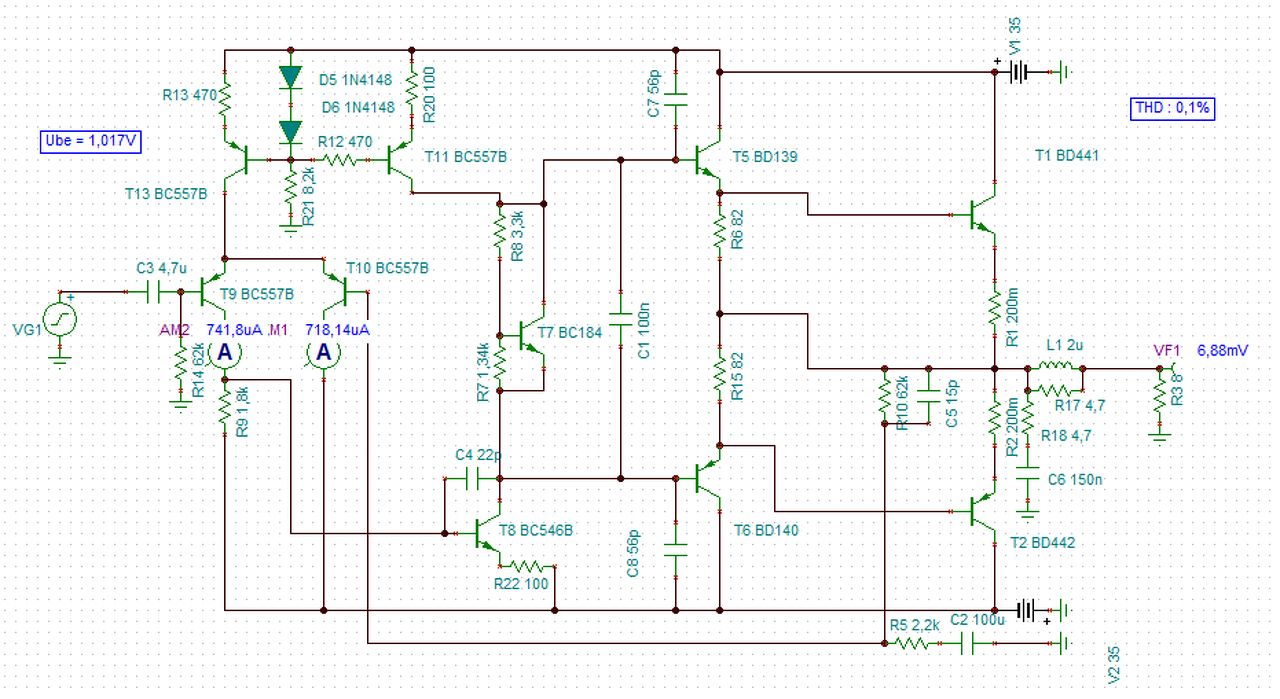Select driver transistor T6 BD140
This screenshot has width=1280, height=699.
(707, 478)
